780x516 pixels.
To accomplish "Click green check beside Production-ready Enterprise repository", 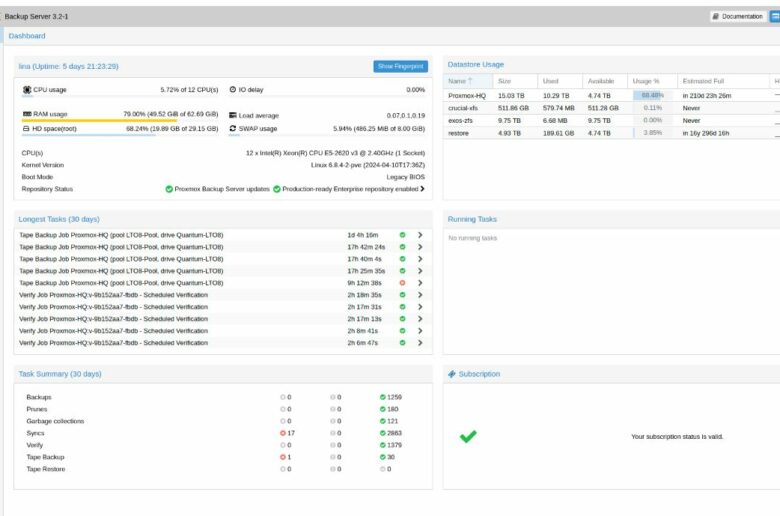I will (x=277, y=189).
